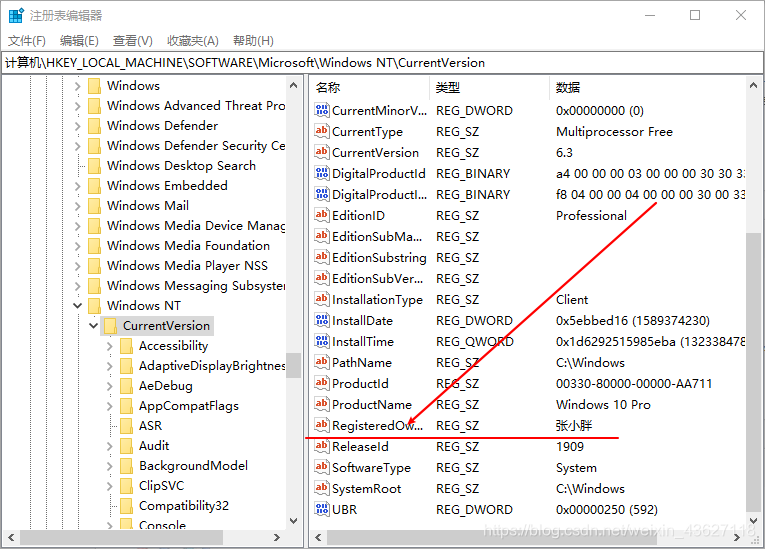Expand the Windows Defender key
The width and height of the screenshot is (765, 549).
pos(77,126)
